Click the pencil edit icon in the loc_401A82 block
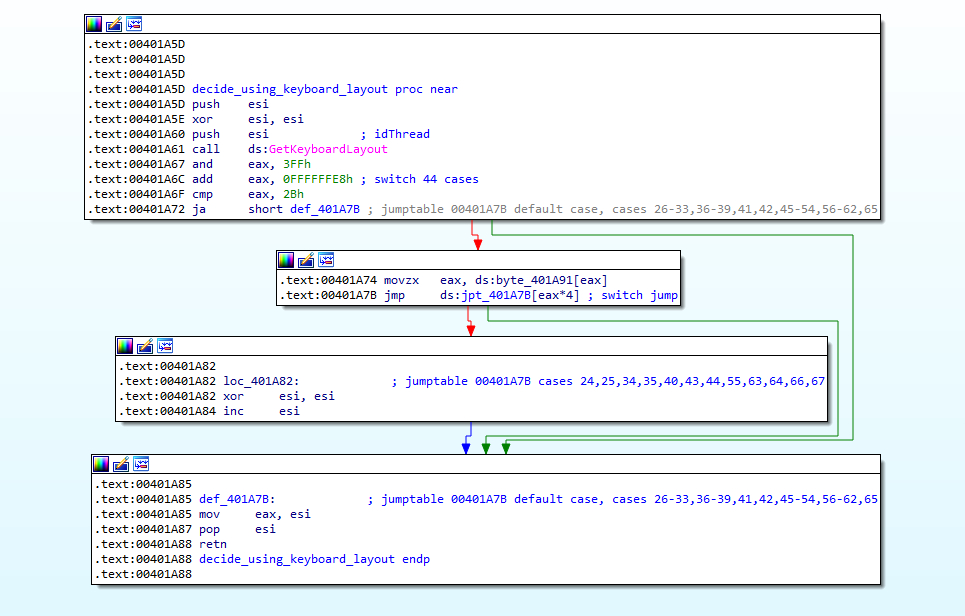This screenshot has width=965, height=616. point(145,346)
